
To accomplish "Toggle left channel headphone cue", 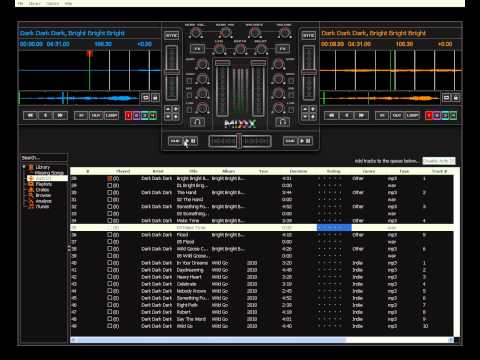I will 197,122.
